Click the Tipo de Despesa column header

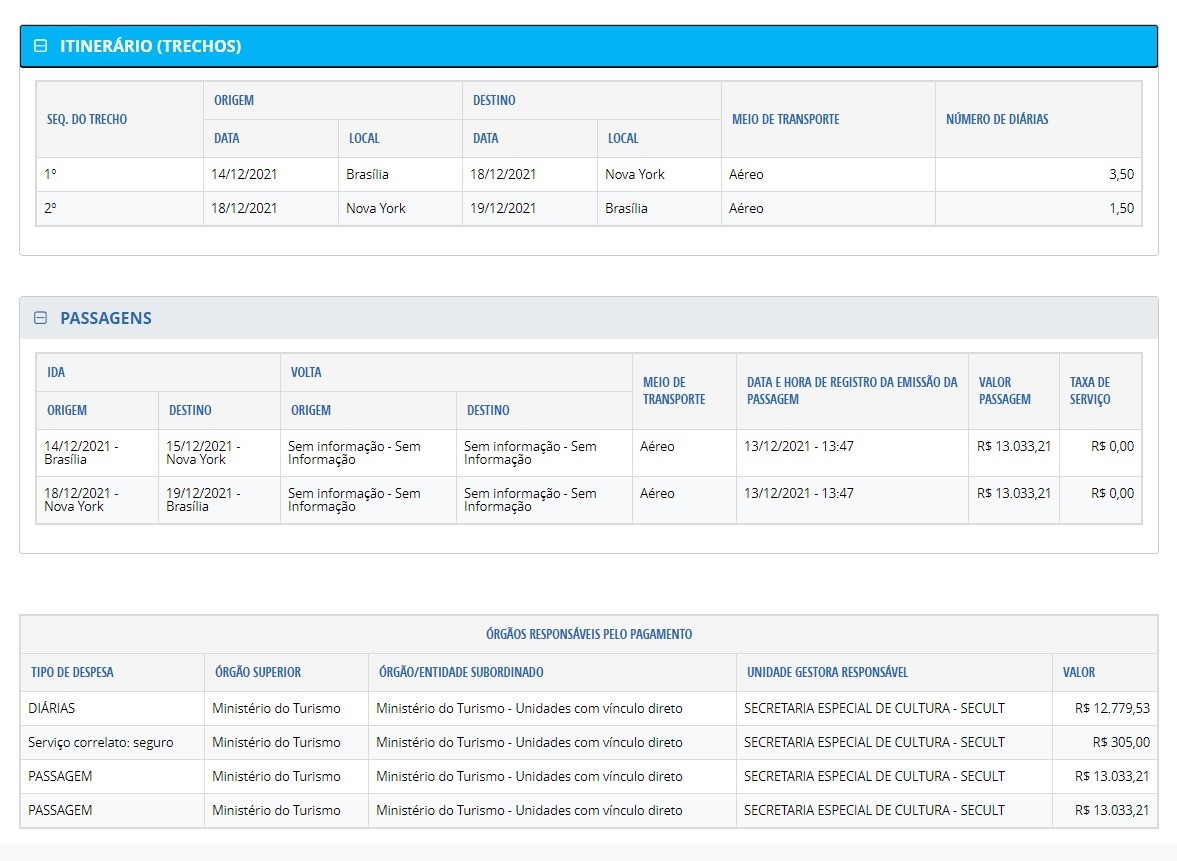pos(72,672)
